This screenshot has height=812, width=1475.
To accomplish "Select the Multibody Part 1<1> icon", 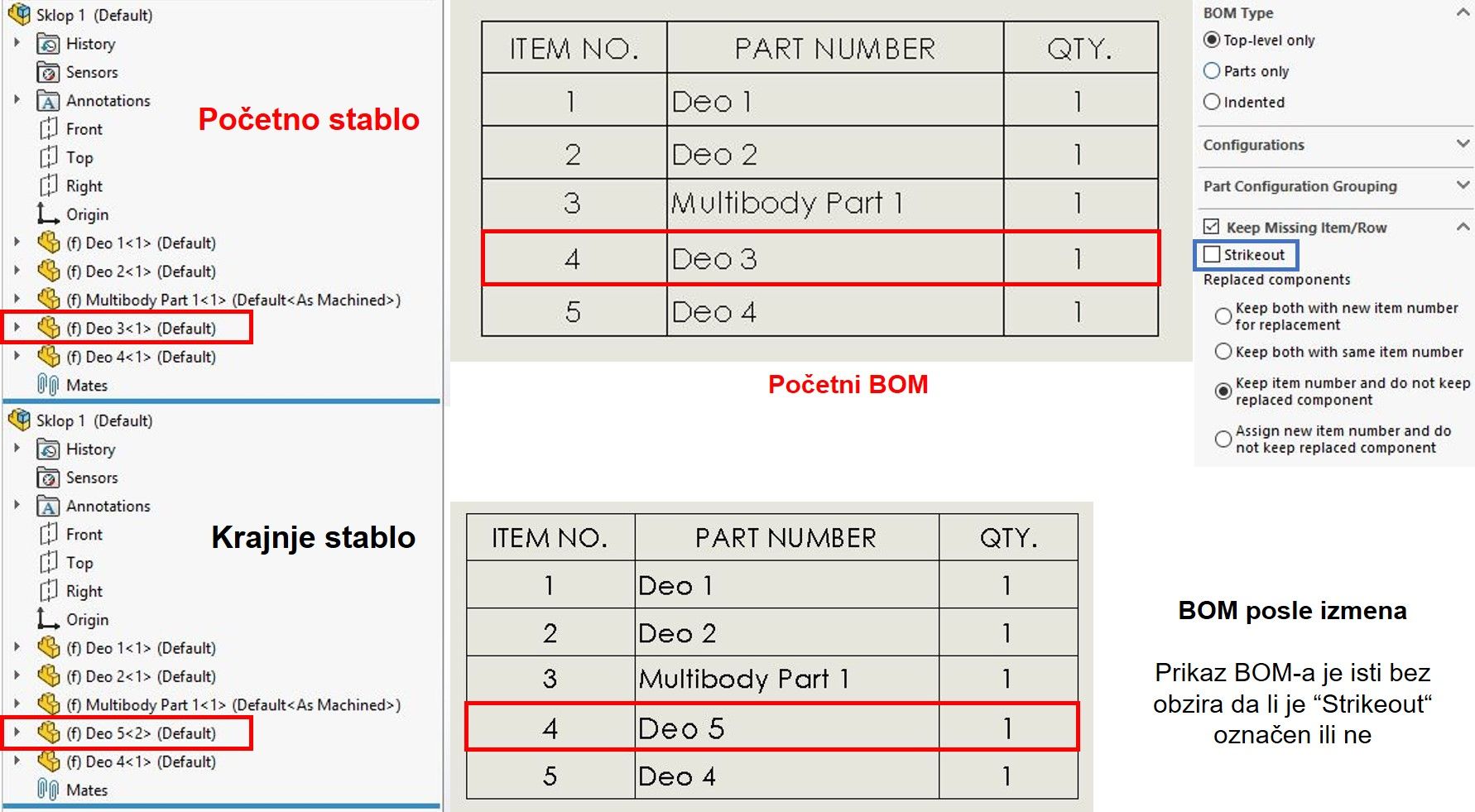I will (48, 300).
